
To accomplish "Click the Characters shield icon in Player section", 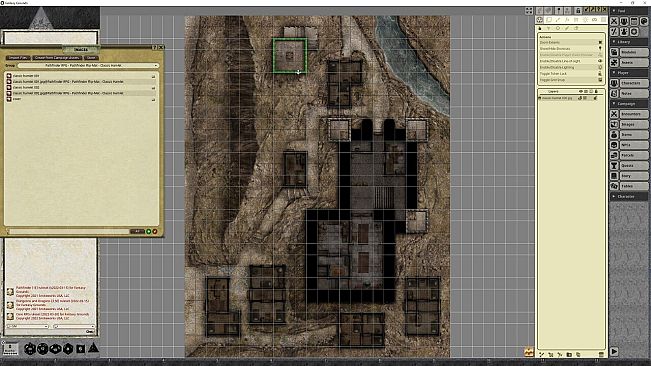I will 614,83.
